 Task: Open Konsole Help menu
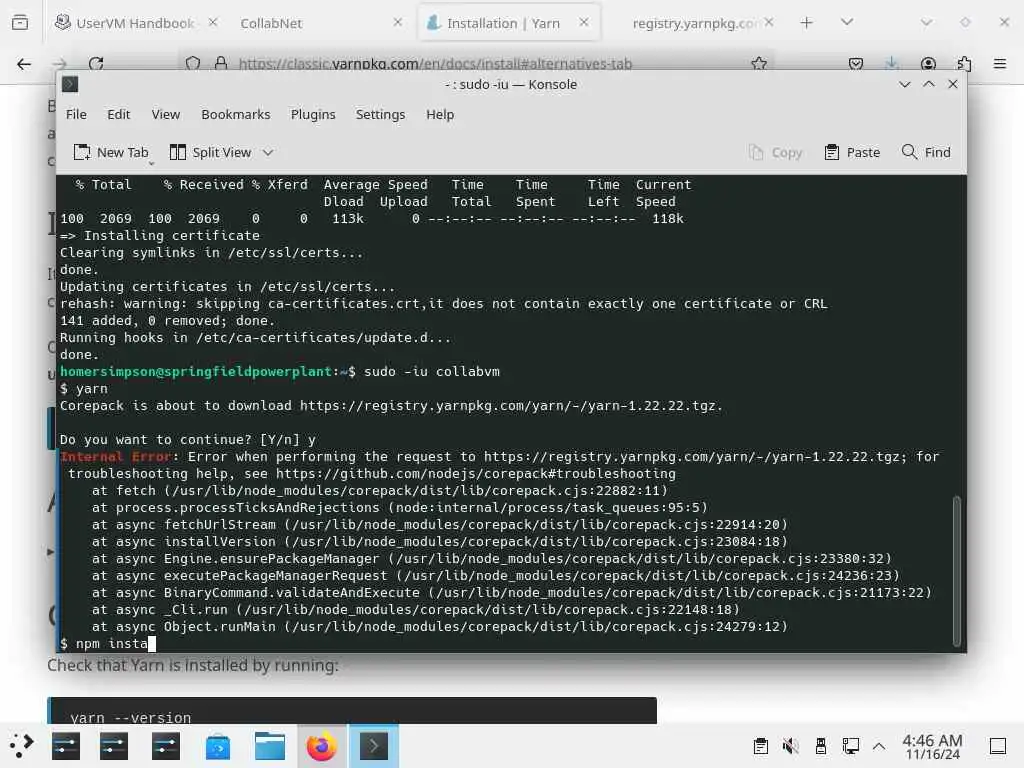point(440,114)
